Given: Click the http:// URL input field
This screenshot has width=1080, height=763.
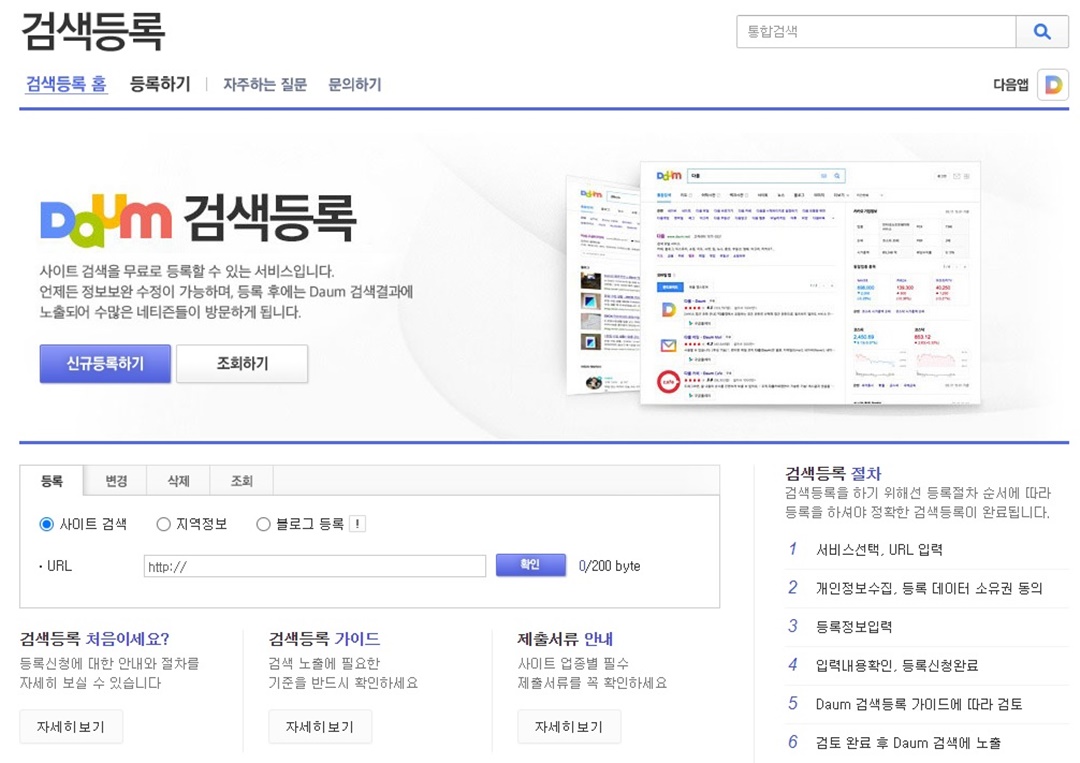Looking at the screenshot, I should click(313, 565).
